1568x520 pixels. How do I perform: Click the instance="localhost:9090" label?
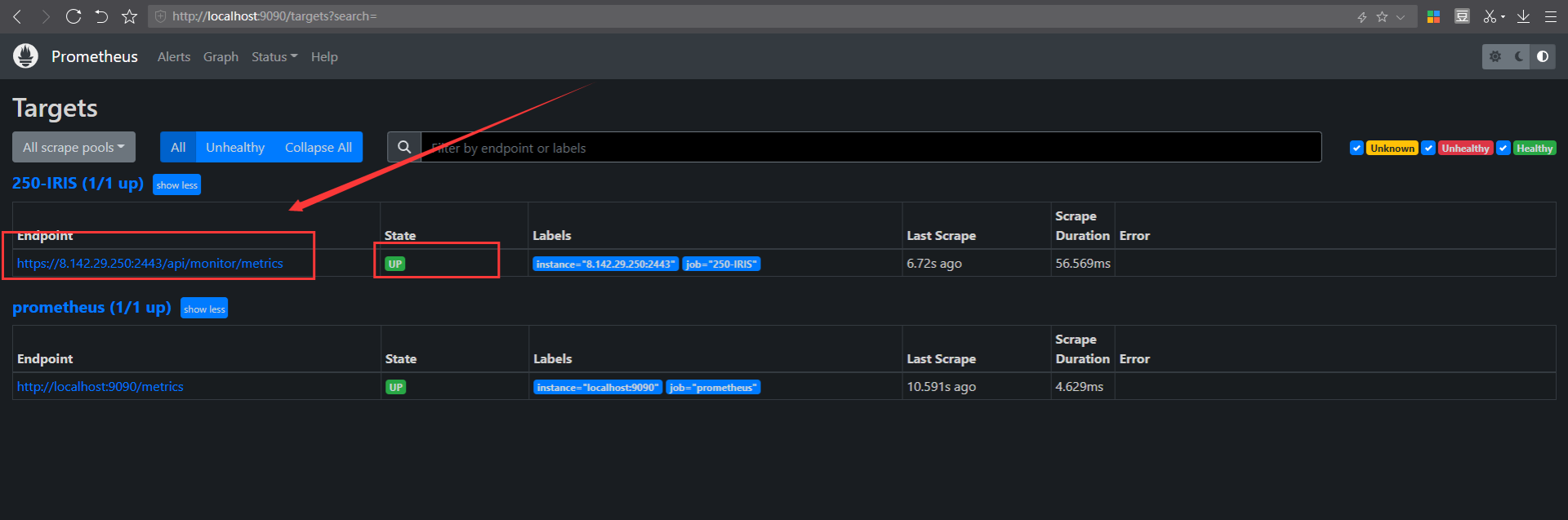click(598, 387)
